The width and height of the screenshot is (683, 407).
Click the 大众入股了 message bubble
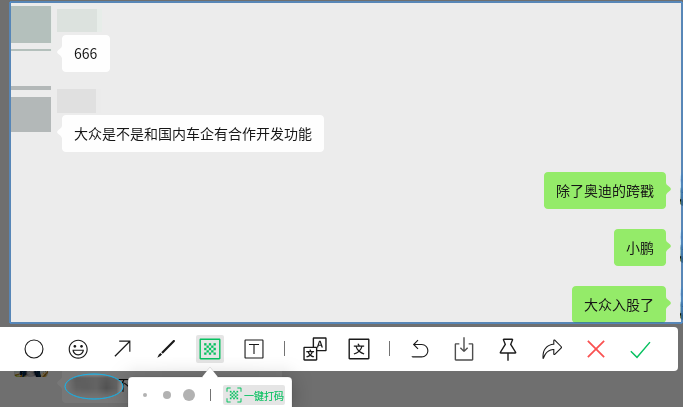click(619, 305)
